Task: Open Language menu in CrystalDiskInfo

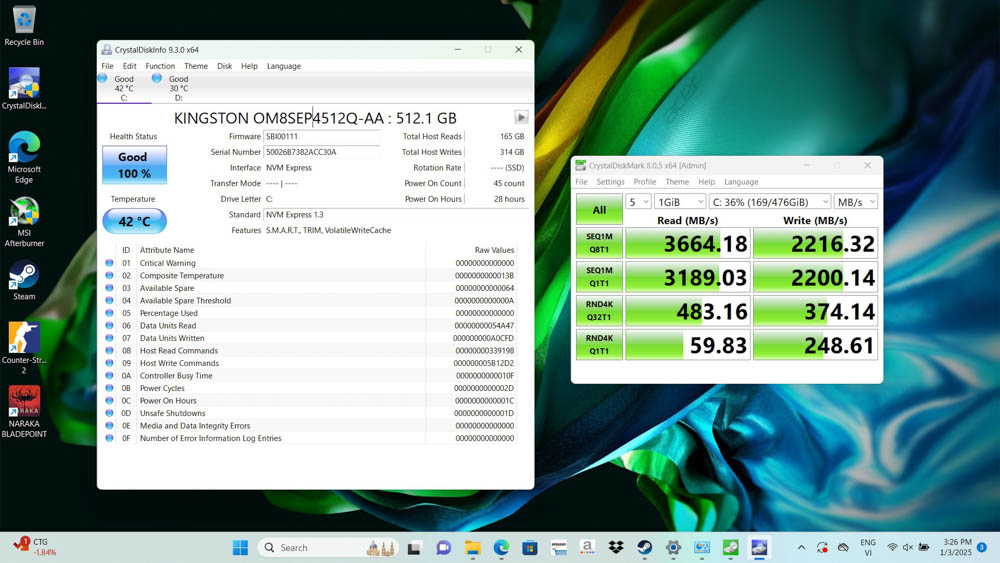Action: (284, 66)
